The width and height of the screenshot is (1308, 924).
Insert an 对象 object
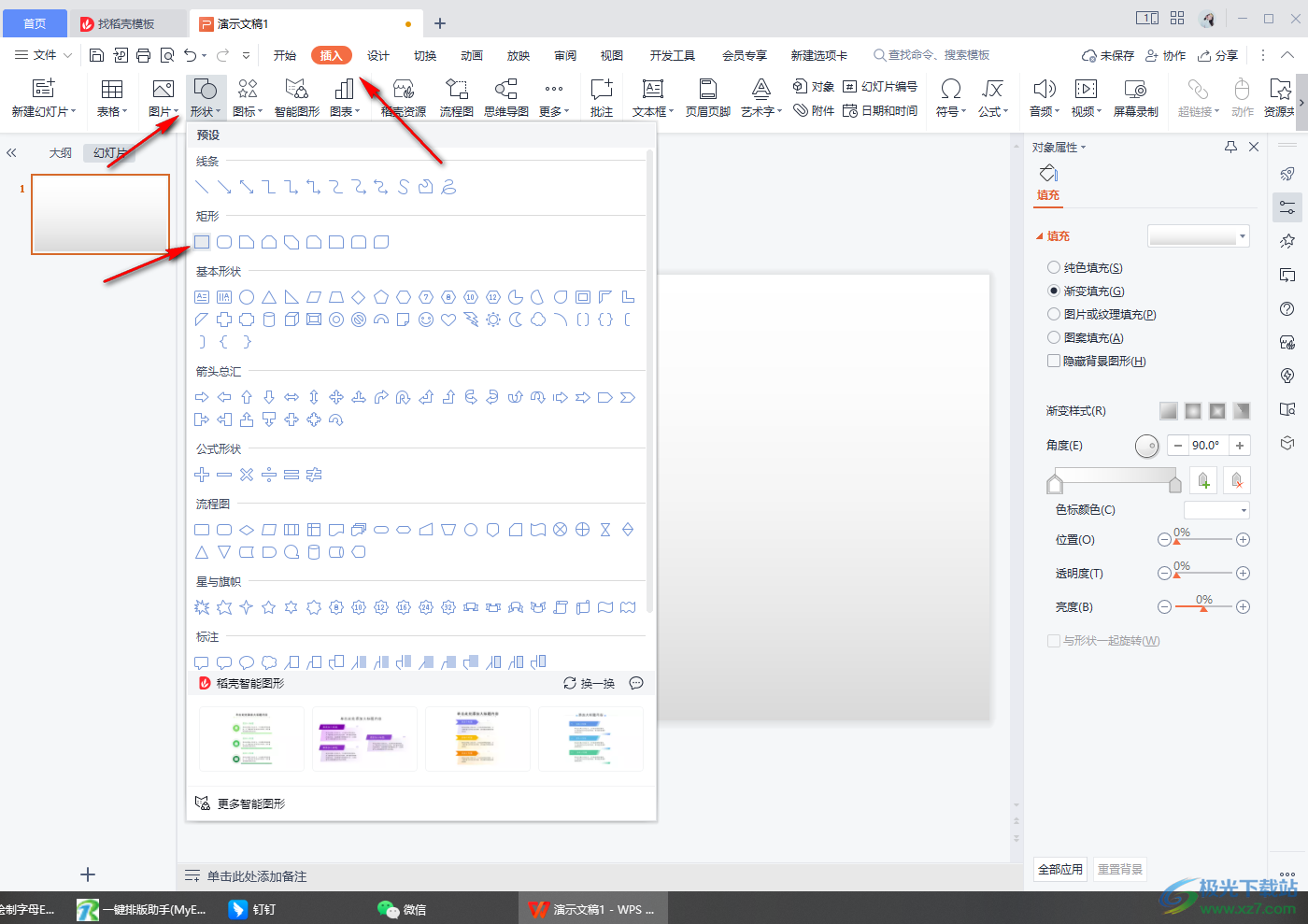coord(814,87)
